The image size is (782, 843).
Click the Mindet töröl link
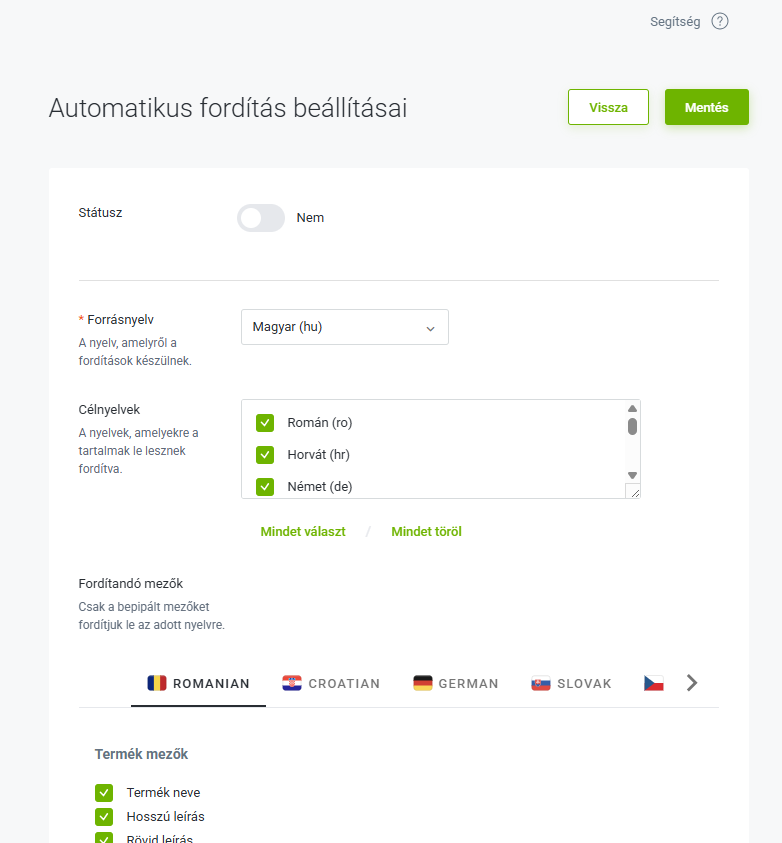pyautogui.click(x=426, y=532)
